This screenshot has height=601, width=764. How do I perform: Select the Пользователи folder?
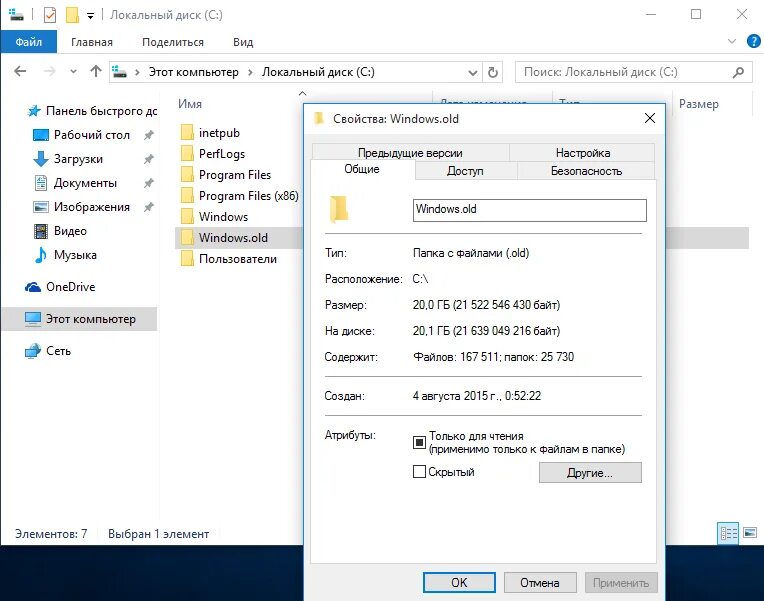(x=229, y=259)
